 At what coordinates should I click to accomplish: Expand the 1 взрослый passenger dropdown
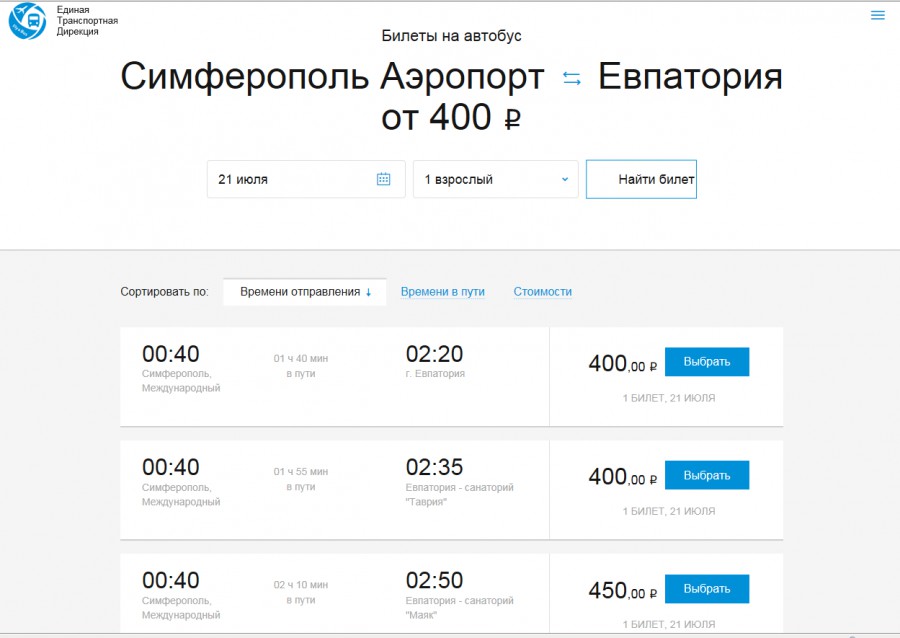[496, 179]
